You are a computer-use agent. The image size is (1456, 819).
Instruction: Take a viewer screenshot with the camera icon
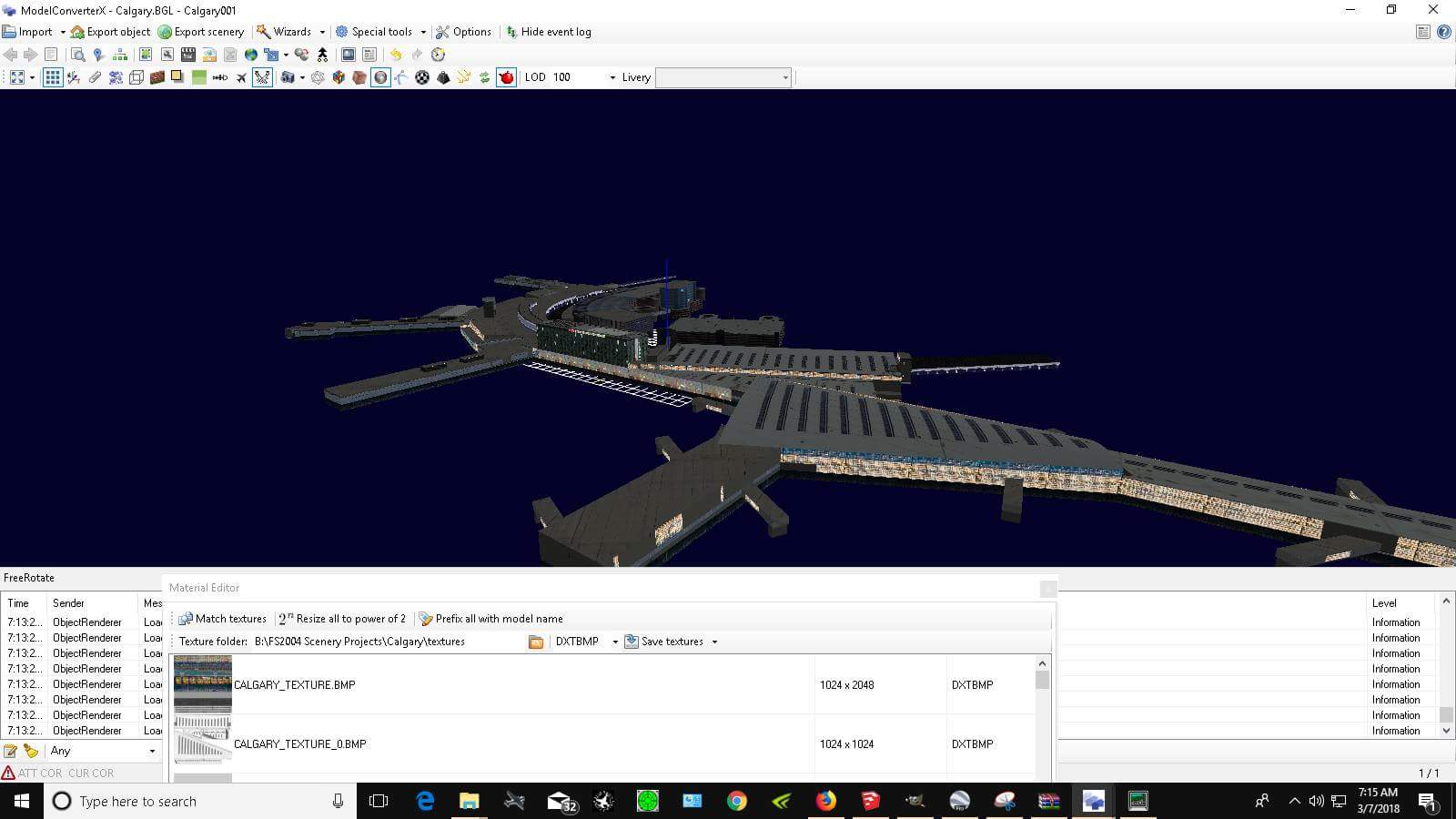click(288, 78)
